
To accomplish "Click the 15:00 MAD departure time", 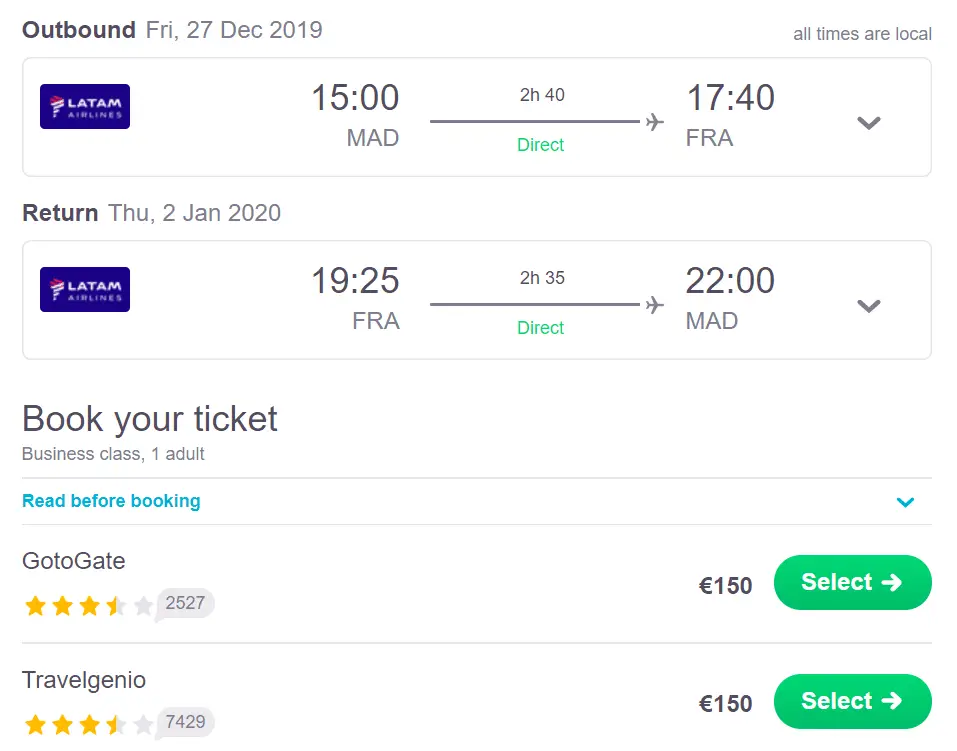I will coord(355,99).
